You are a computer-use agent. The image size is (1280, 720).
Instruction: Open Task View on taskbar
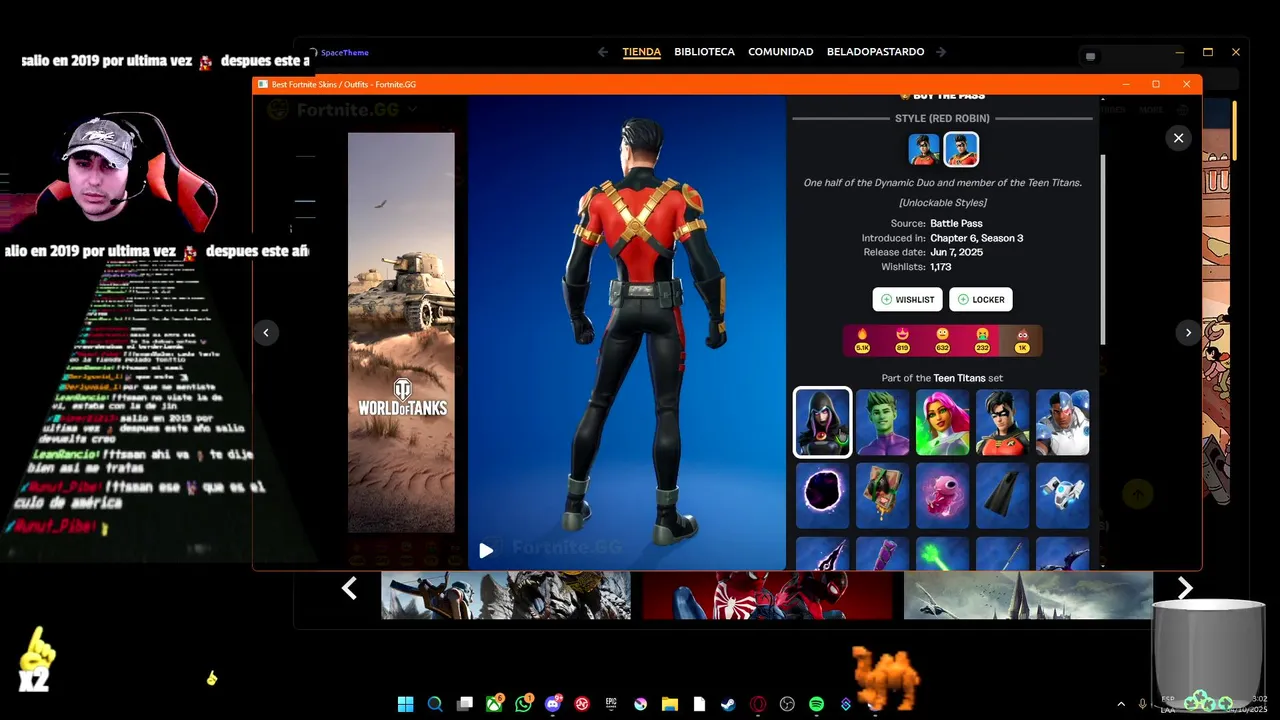pos(465,704)
